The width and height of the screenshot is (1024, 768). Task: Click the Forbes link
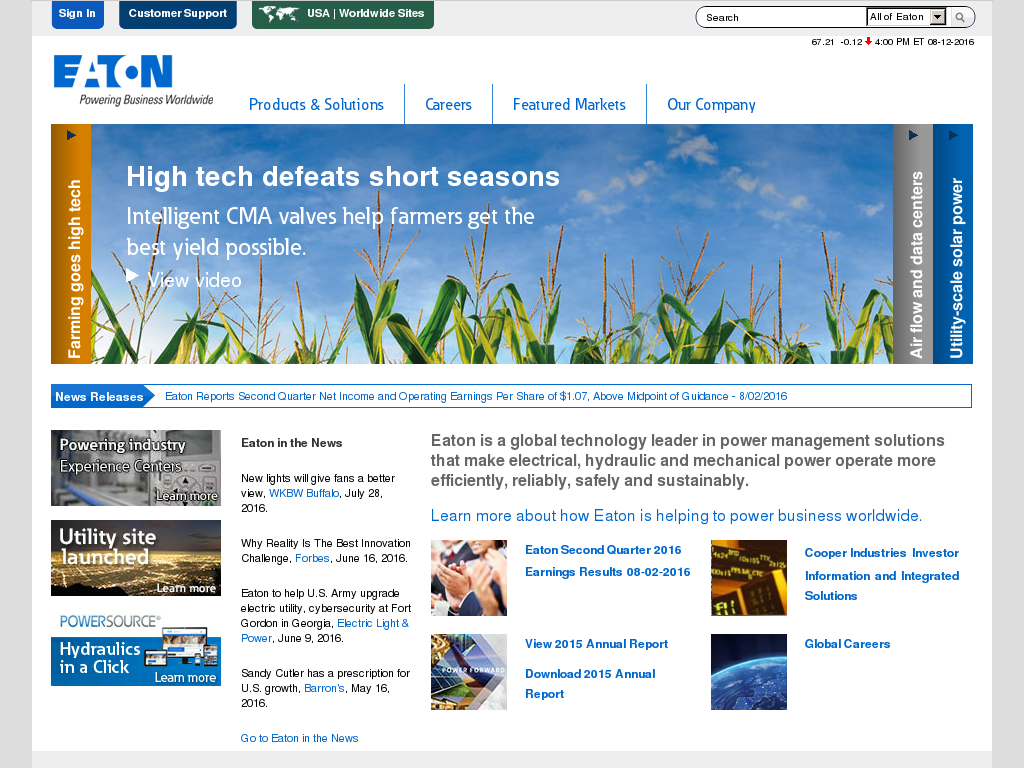(x=312, y=558)
